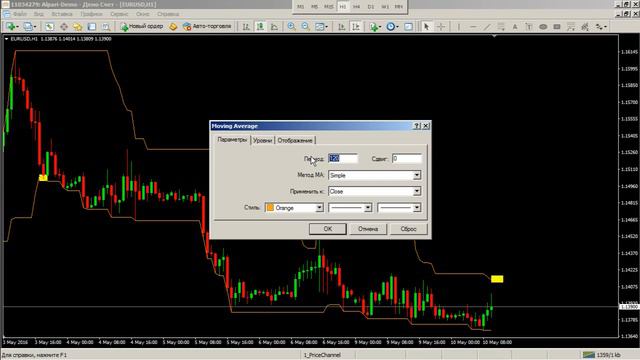Switch timeframe to M1
Image resolution: width=640 pixels, height=360 pixels.
click(300, 7)
